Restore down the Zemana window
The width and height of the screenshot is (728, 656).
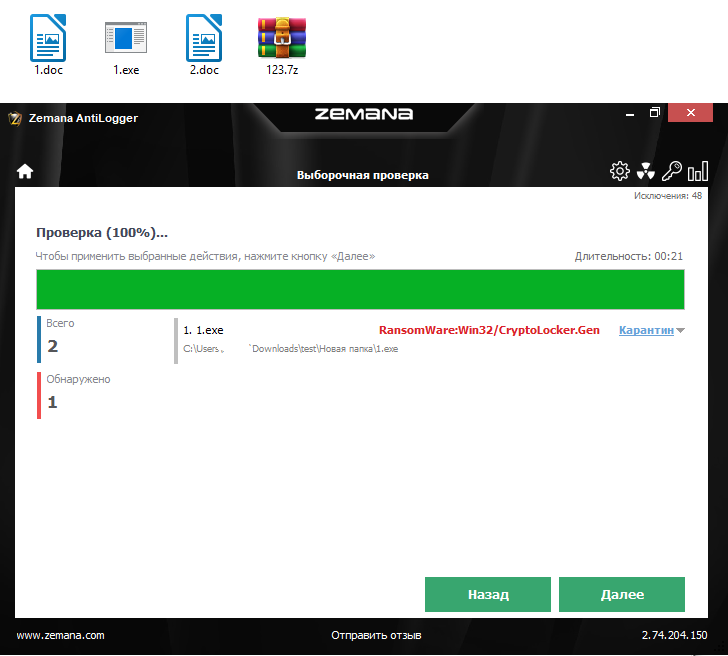655,113
